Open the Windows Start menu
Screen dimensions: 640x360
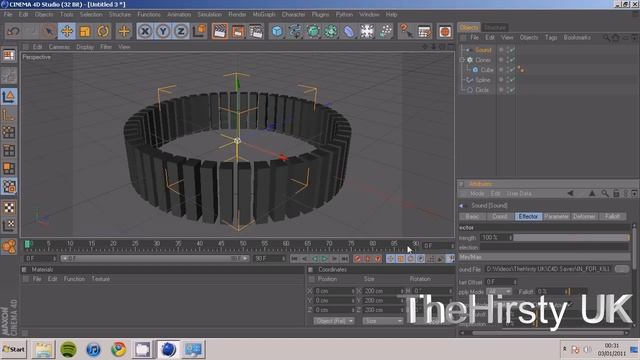13,349
